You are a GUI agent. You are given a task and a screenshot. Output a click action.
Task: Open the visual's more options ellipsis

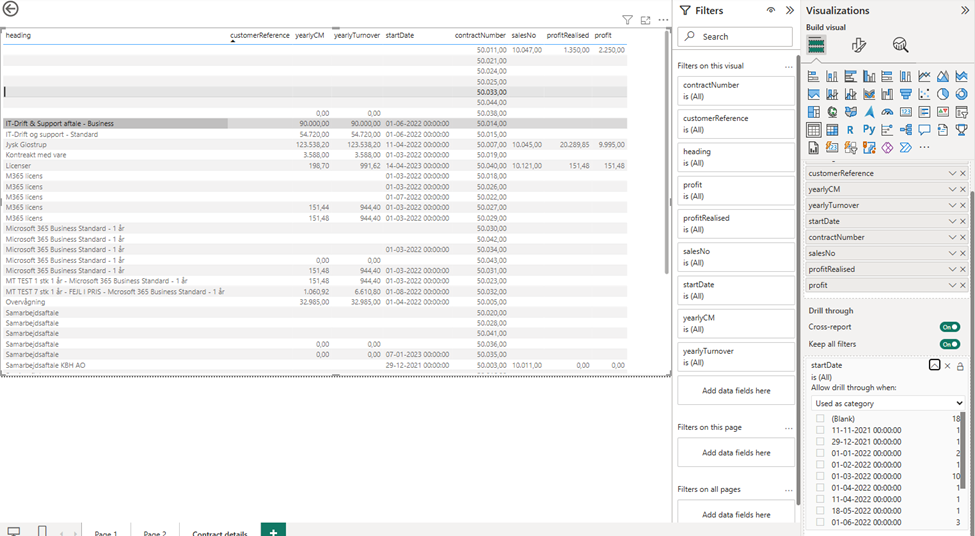663,20
